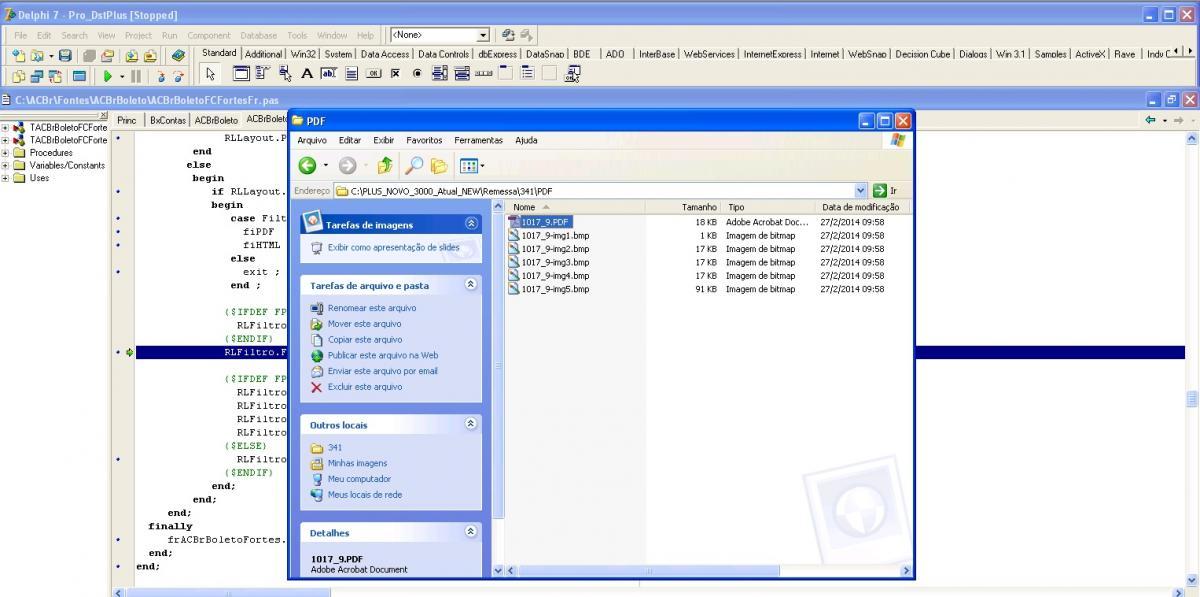Screen dimensions: 1200x597
Task: Open the address bar dropdown arrow
Action: click(x=861, y=190)
